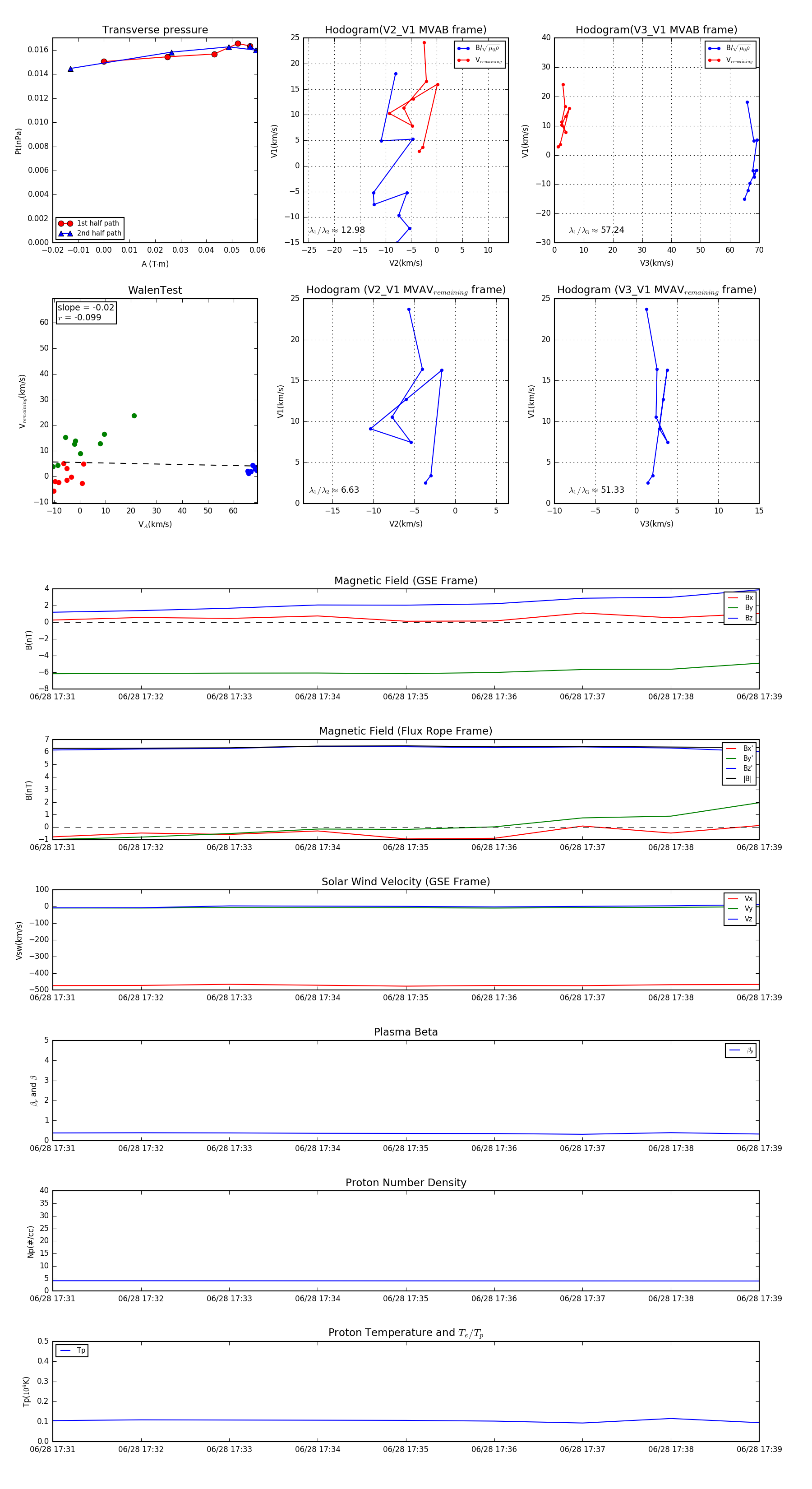Click the '1st half path' legend entry

point(90,223)
